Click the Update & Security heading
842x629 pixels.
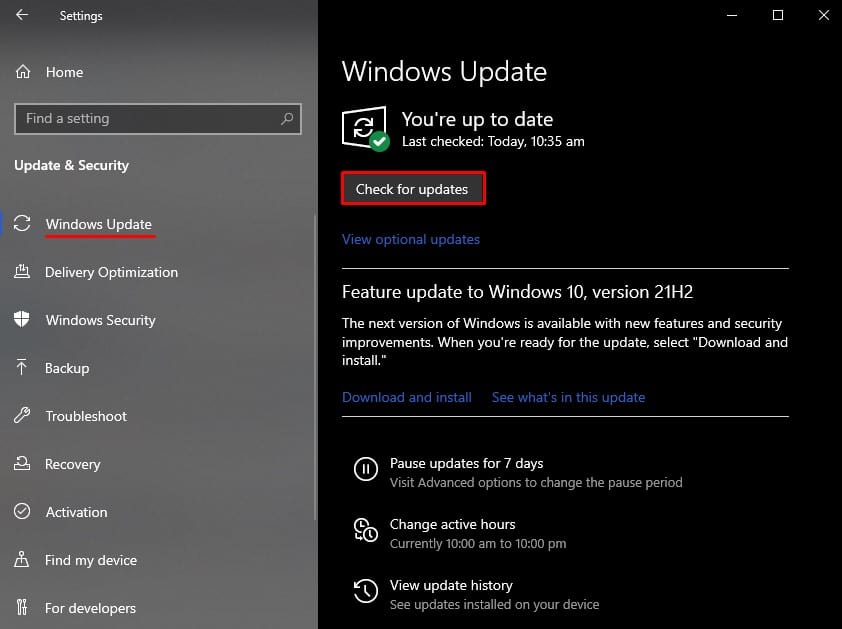tap(71, 165)
